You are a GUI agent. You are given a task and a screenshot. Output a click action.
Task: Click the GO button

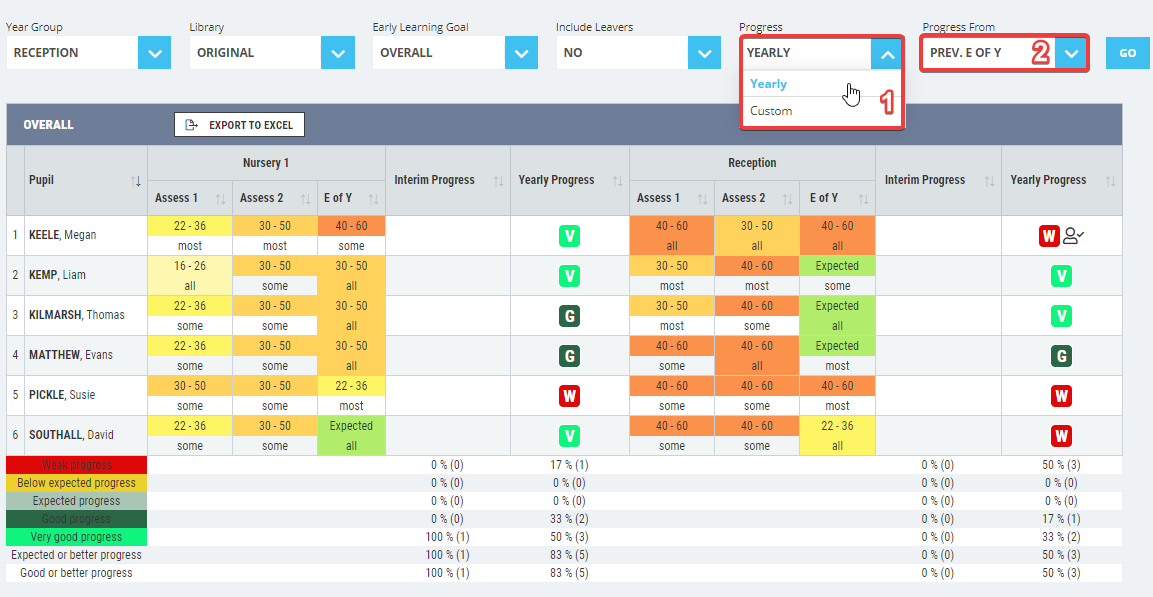pyautogui.click(x=1127, y=52)
